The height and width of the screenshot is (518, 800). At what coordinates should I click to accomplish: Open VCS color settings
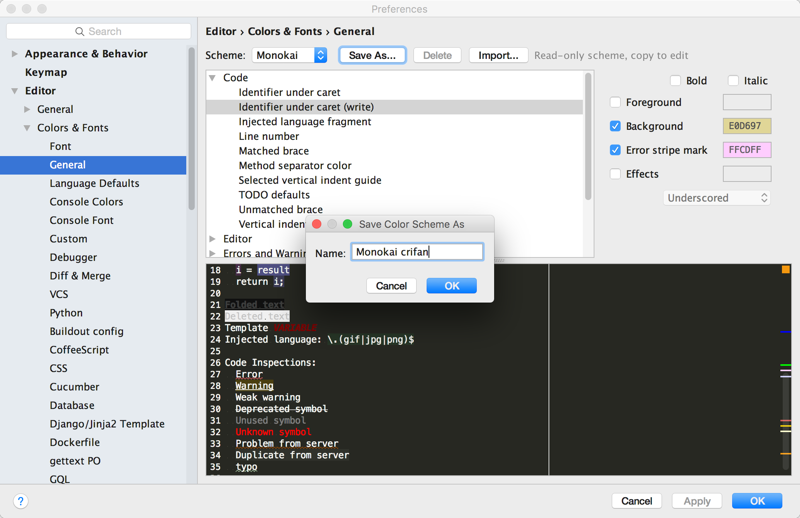(59, 294)
